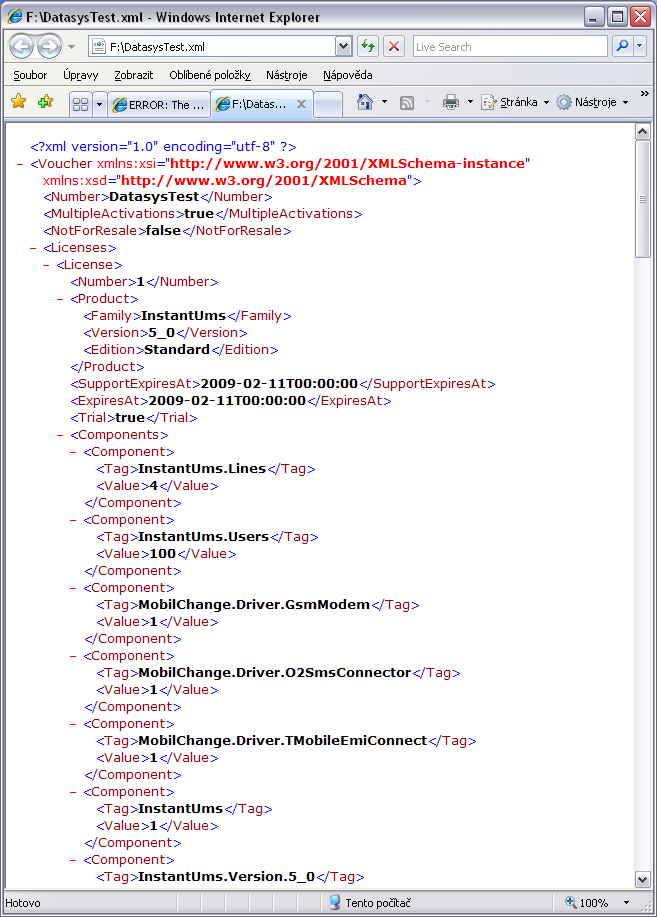
Task: Click 'Tento počítač' security zone status
Action: point(370,903)
